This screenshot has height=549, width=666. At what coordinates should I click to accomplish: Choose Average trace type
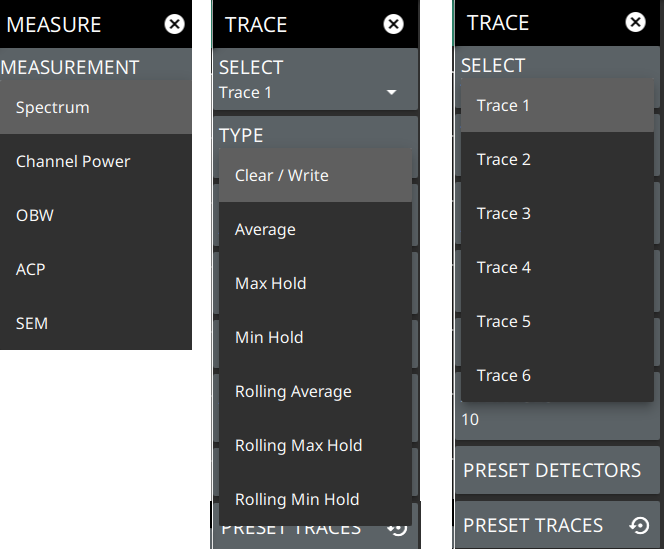click(315, 229)
